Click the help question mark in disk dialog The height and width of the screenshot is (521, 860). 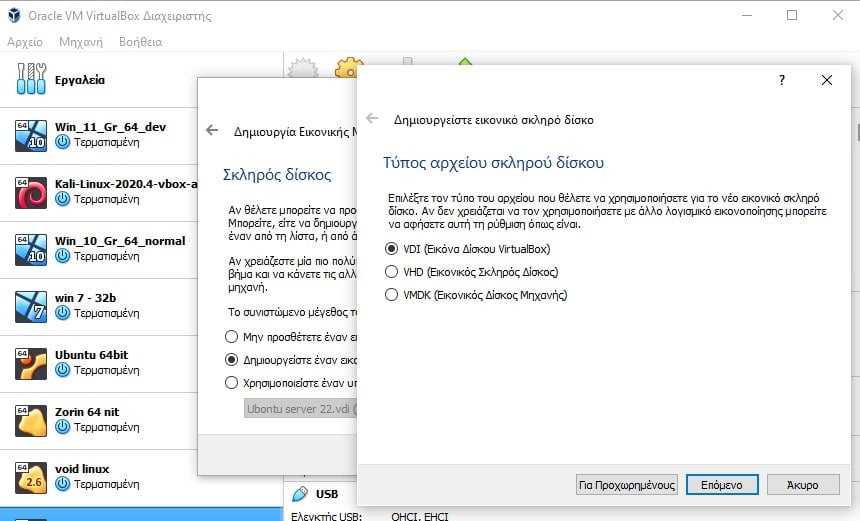(782, 80)
